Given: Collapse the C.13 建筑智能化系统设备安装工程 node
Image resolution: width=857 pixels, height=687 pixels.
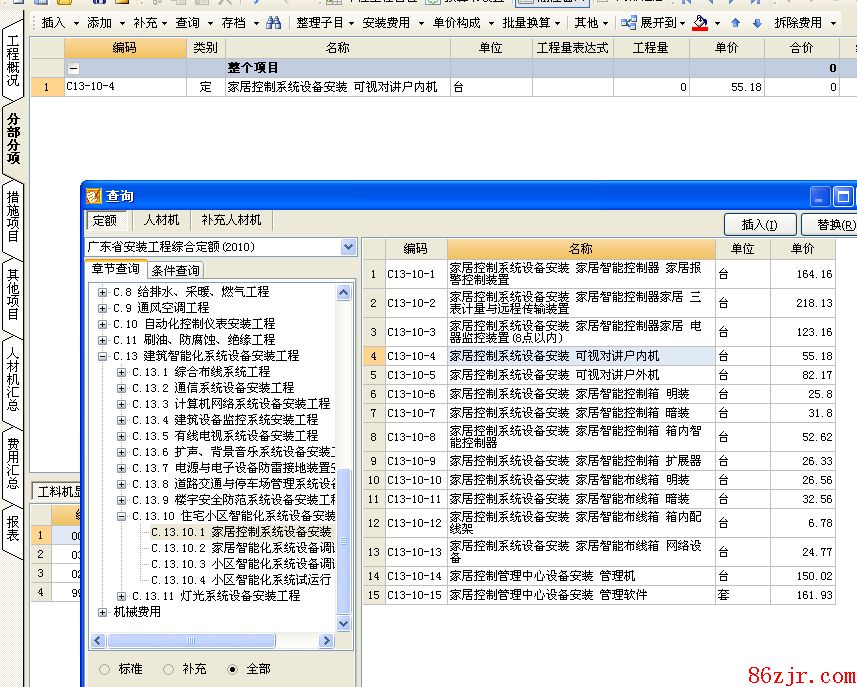Looking at the screenshot, I should [x=103, y=356].
